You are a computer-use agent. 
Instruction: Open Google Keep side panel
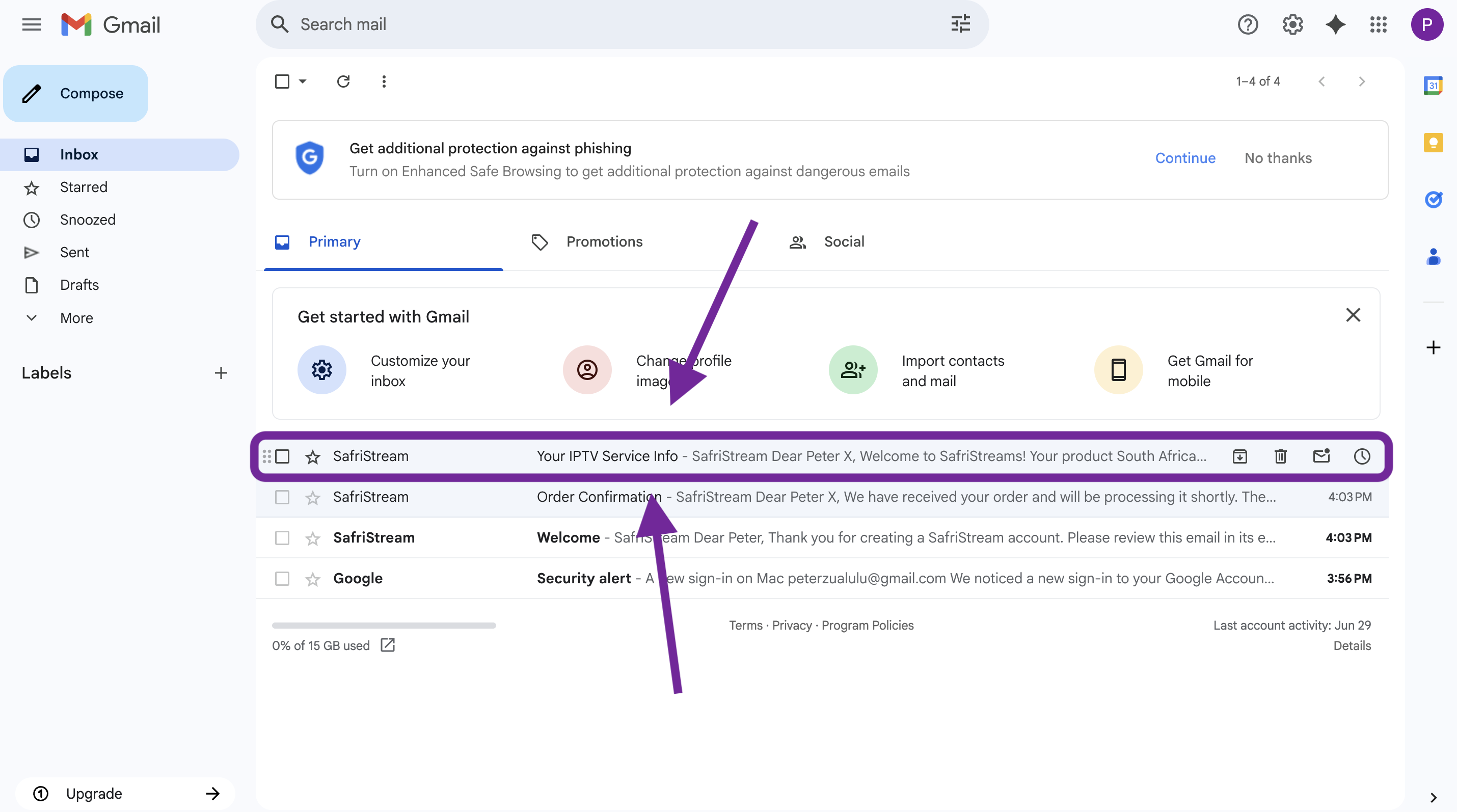pos(1433,142)
